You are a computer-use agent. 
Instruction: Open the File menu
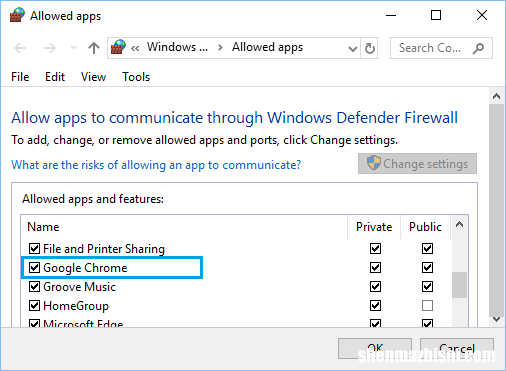tap(20, 77)
